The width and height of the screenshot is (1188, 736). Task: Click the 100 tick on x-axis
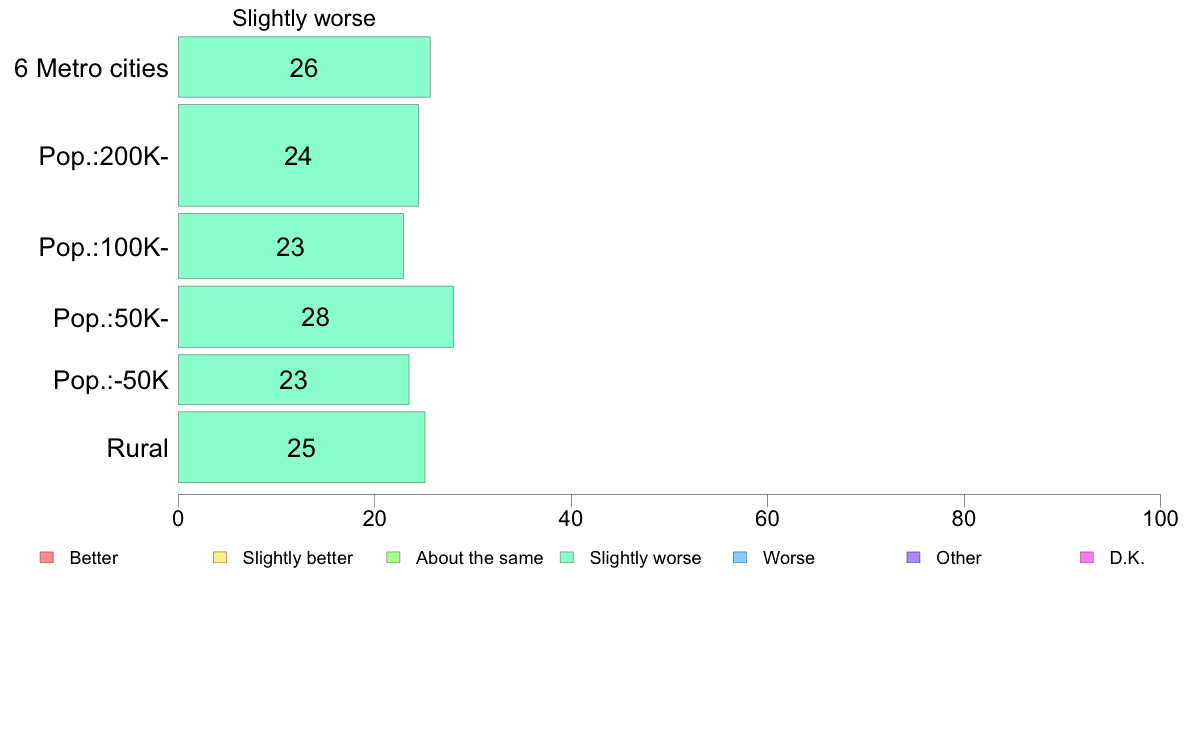(1160, 518)
